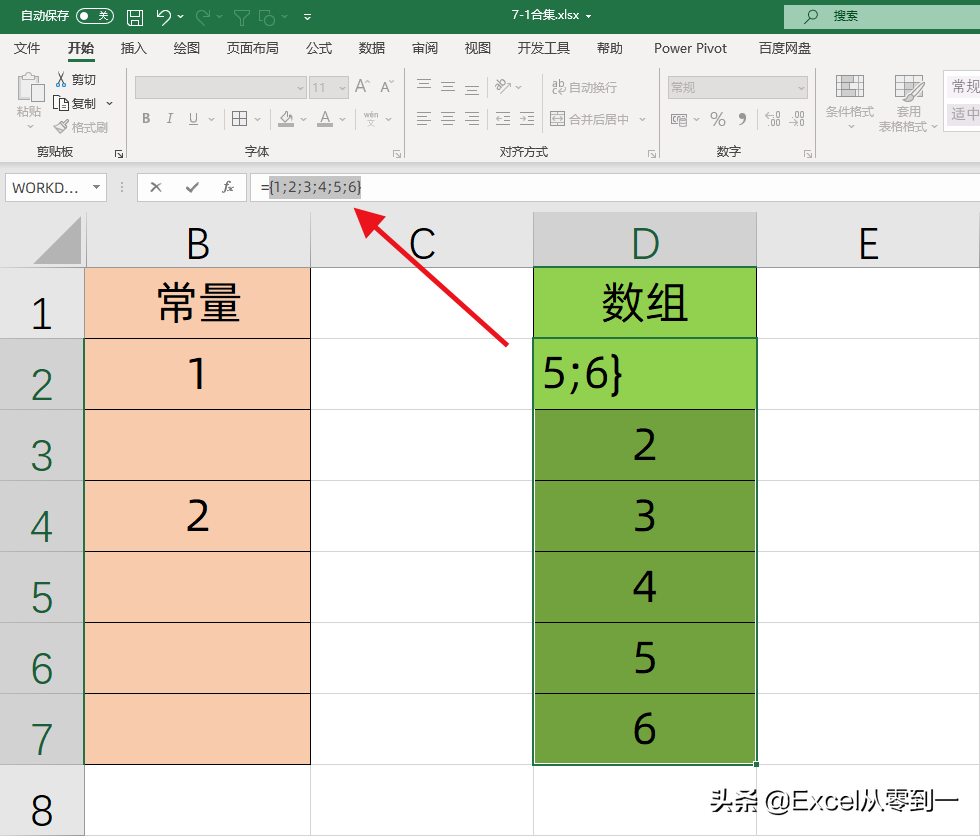This screenshot has height=836, width=980.
Task: Click the borders icon
Action: point(239,118)
